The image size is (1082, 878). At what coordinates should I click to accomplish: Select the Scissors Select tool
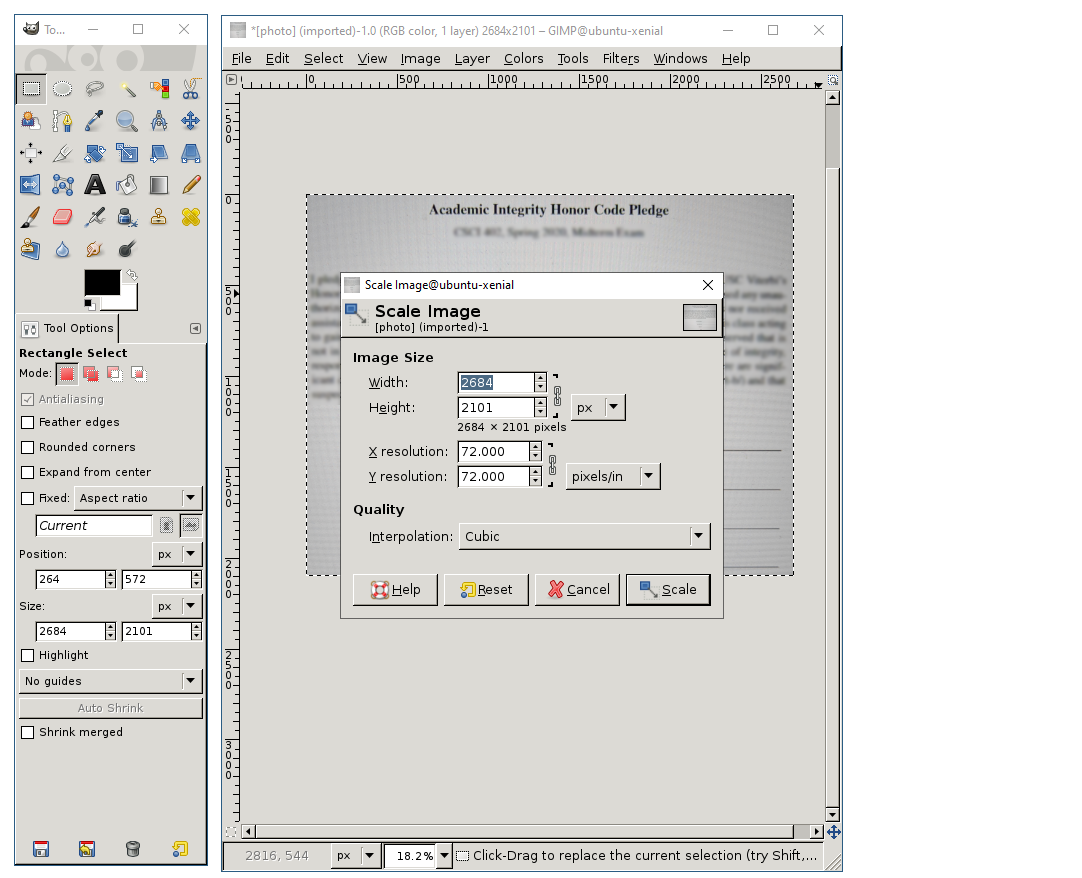pyautogui.click(x=191, y=89)
